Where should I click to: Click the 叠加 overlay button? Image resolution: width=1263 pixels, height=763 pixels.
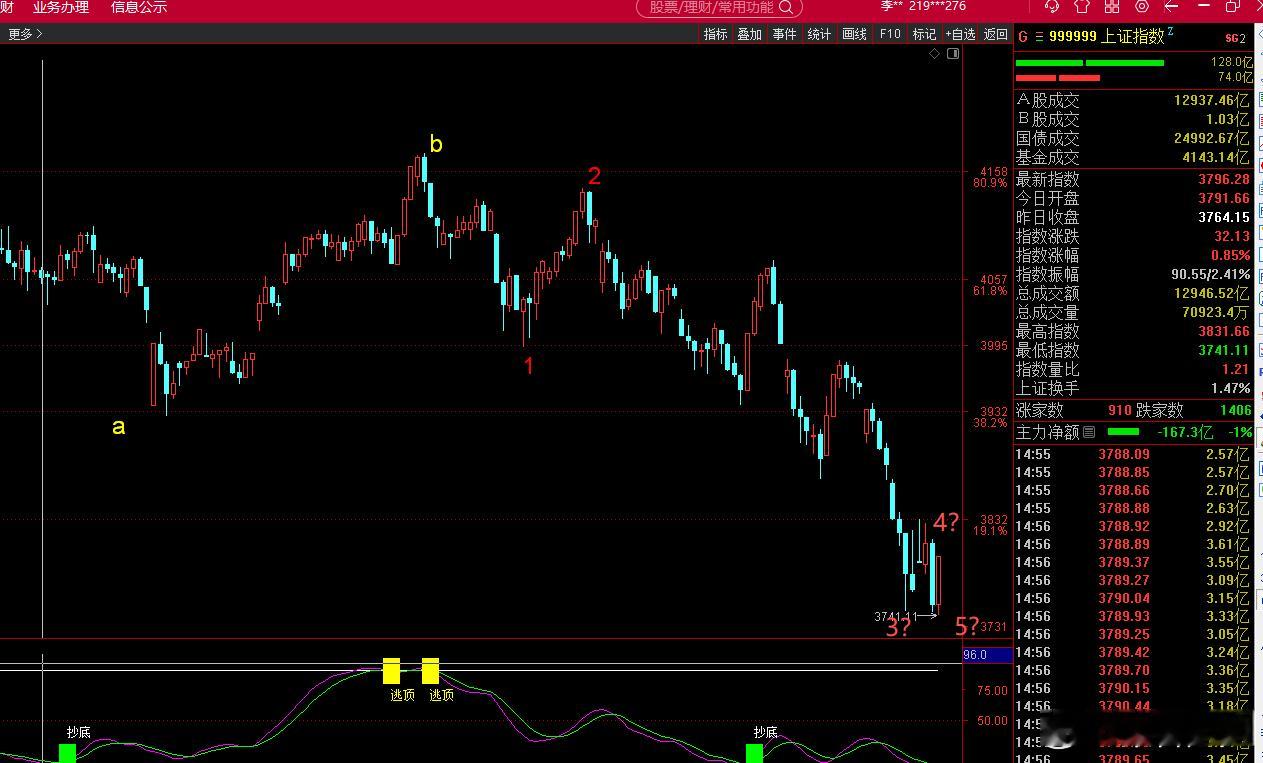coord(750,34)
